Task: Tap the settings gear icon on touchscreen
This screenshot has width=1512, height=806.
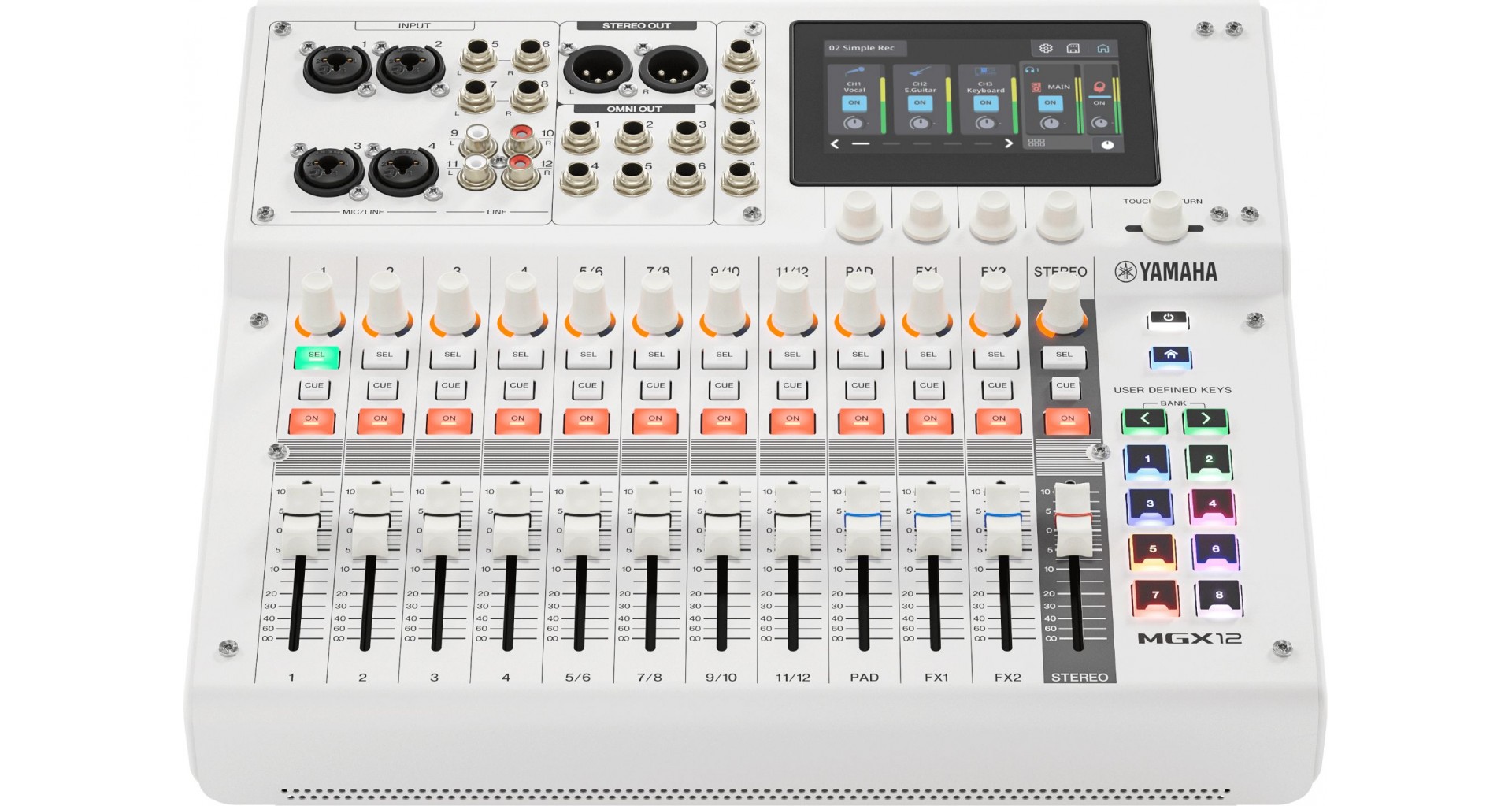Action: tap(1045, 48)
